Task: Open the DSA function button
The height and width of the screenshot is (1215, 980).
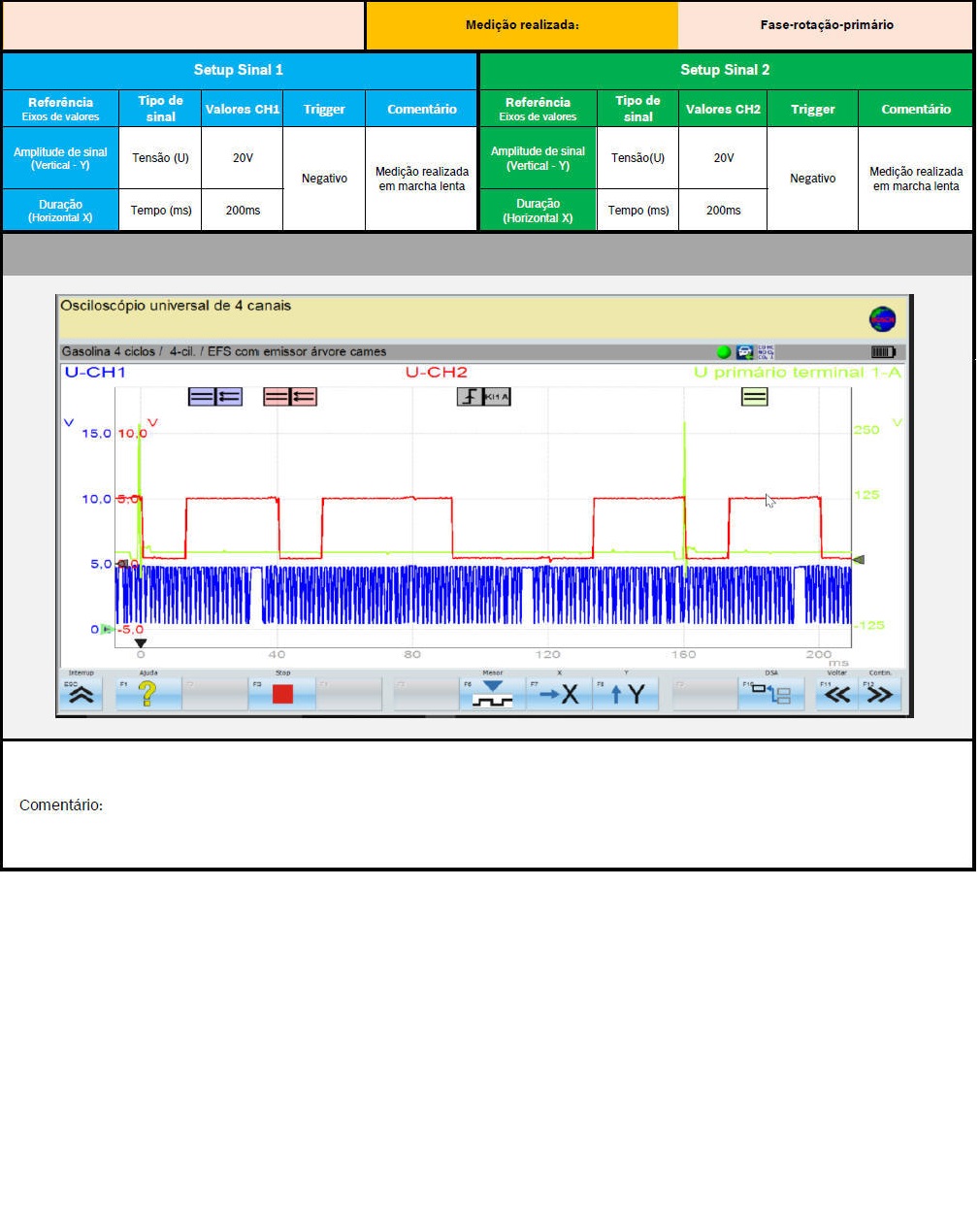Action: (x=771, y=694)
